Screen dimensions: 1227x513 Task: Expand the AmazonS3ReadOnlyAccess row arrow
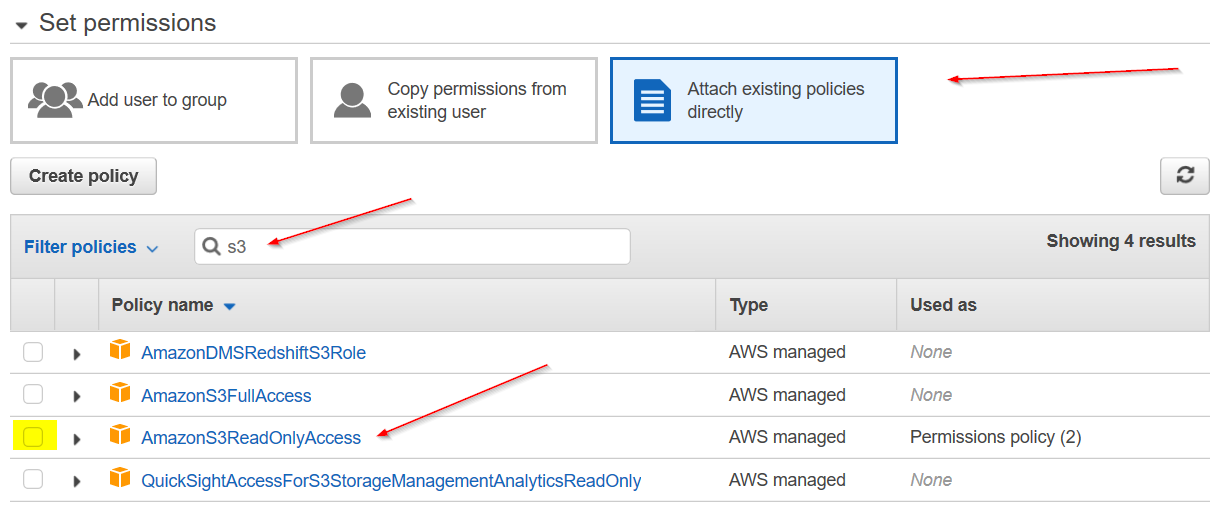pyautogui.click(x=77, y=438)
